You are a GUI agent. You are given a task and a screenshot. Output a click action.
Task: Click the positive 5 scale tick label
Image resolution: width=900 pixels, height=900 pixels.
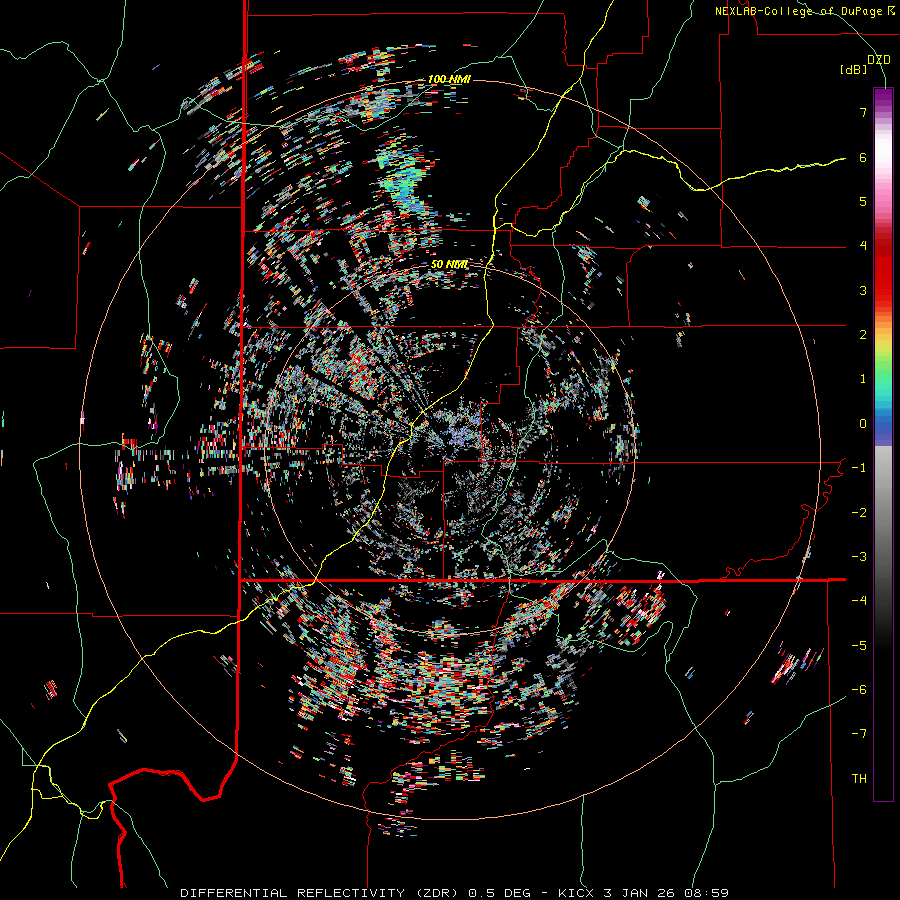click(x=863, y=201)
